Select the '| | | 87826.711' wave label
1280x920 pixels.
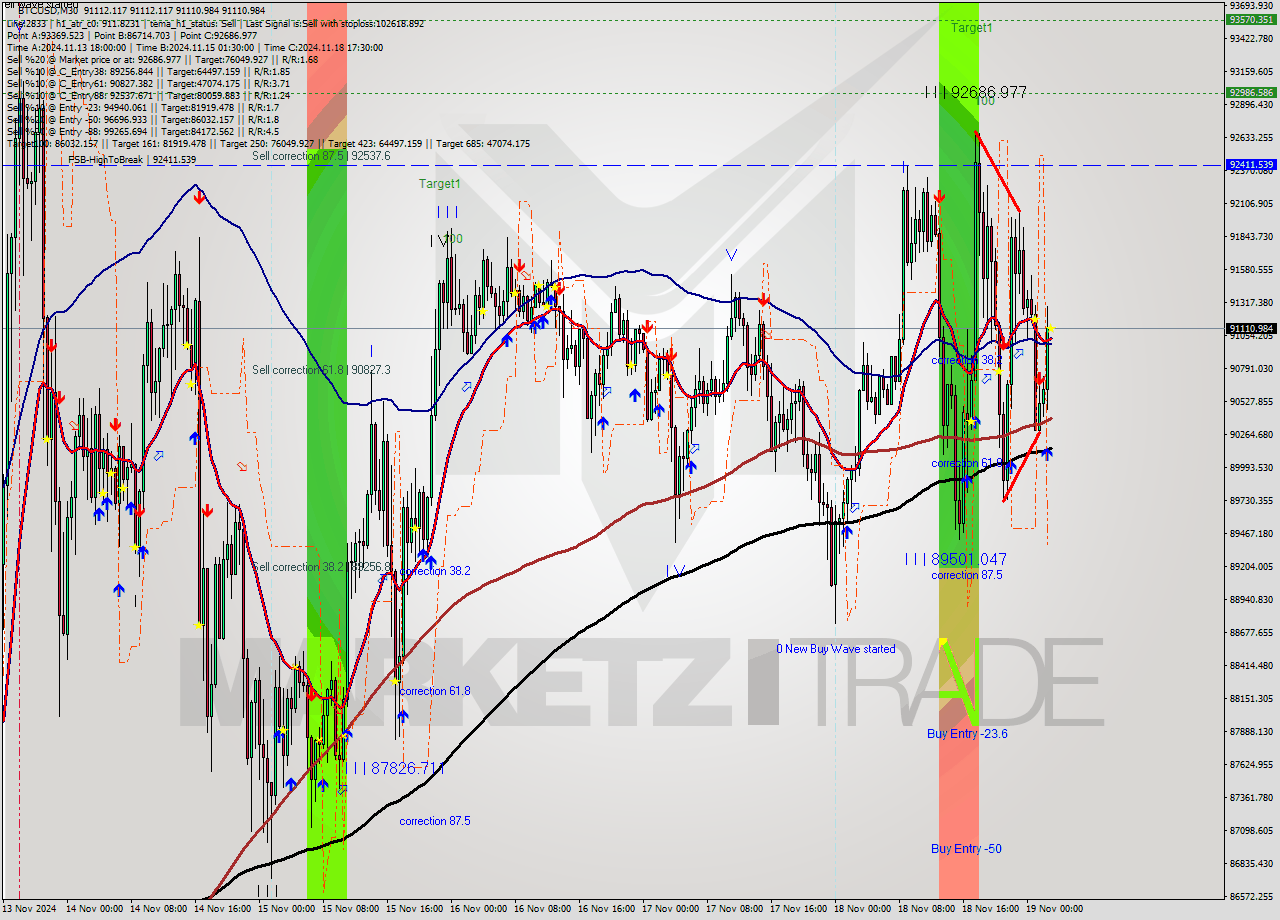pos(393,768)
